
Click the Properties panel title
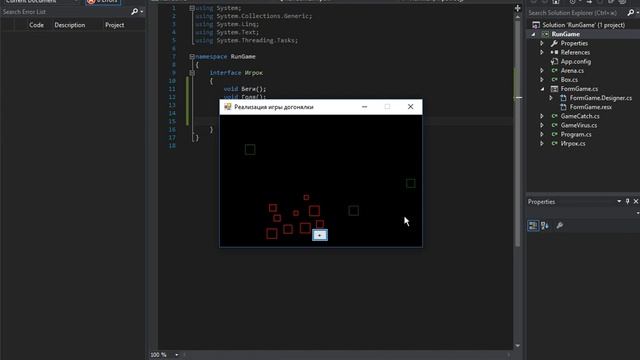541,202
